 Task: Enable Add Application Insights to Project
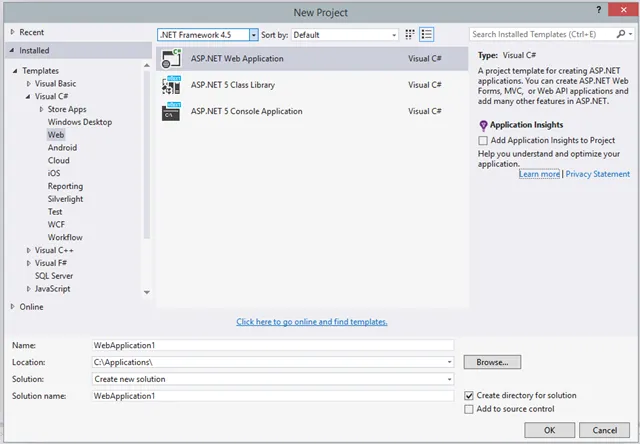(x=484, y=141)
